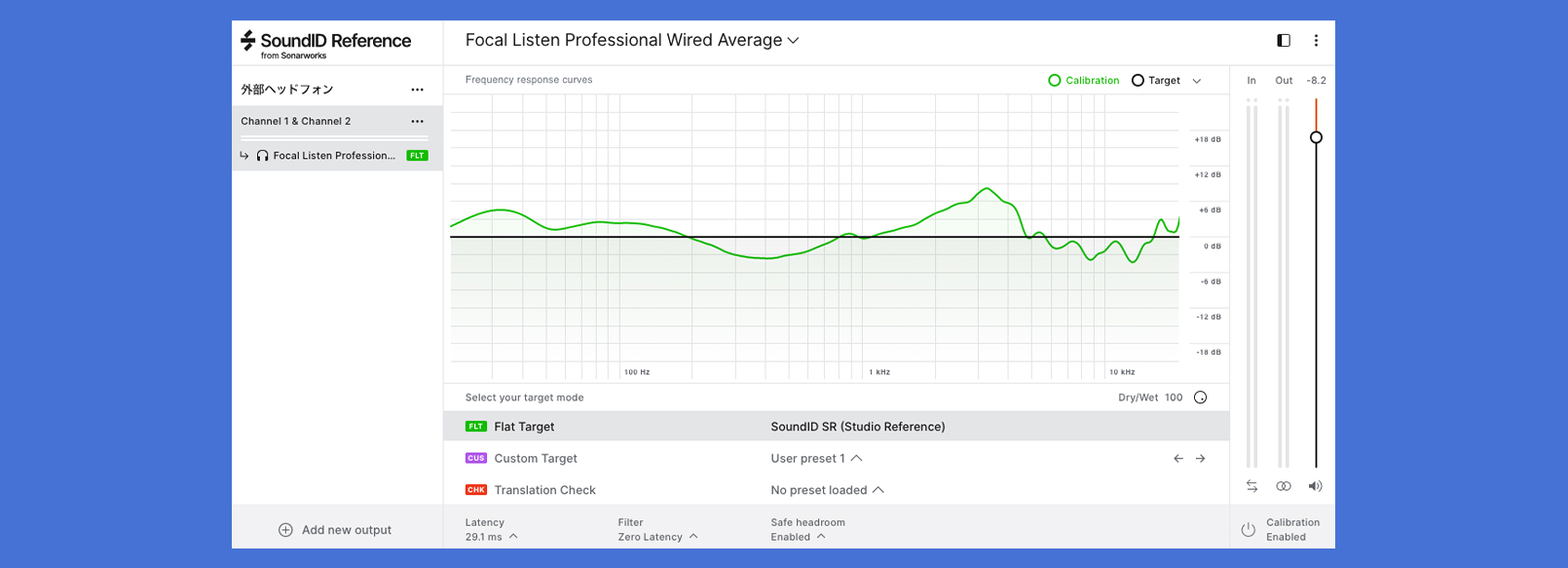This screenshot has width=1568, height=568.
Task: Open the 外部ヘッドフォン more options menu
Action: [417, 90]
